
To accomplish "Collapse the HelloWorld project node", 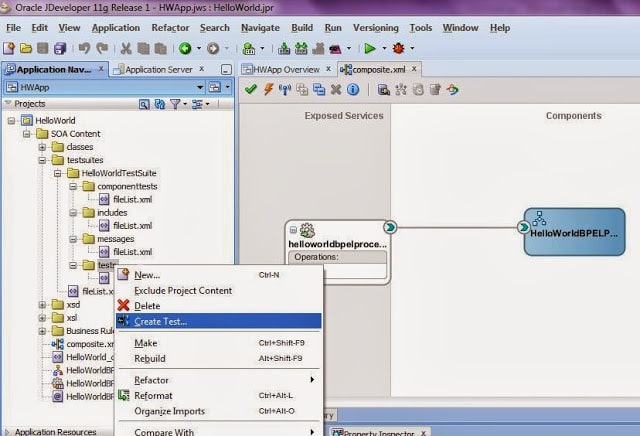I will point(11,120).
